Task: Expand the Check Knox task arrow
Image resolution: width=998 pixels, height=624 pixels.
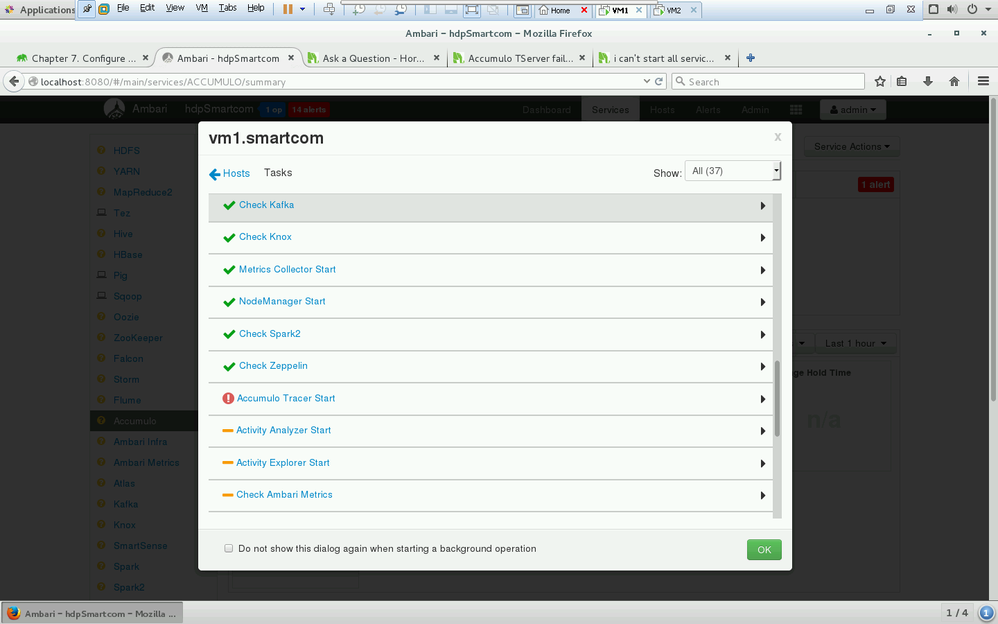Action: pyautogui.click(x=763, y=238)
